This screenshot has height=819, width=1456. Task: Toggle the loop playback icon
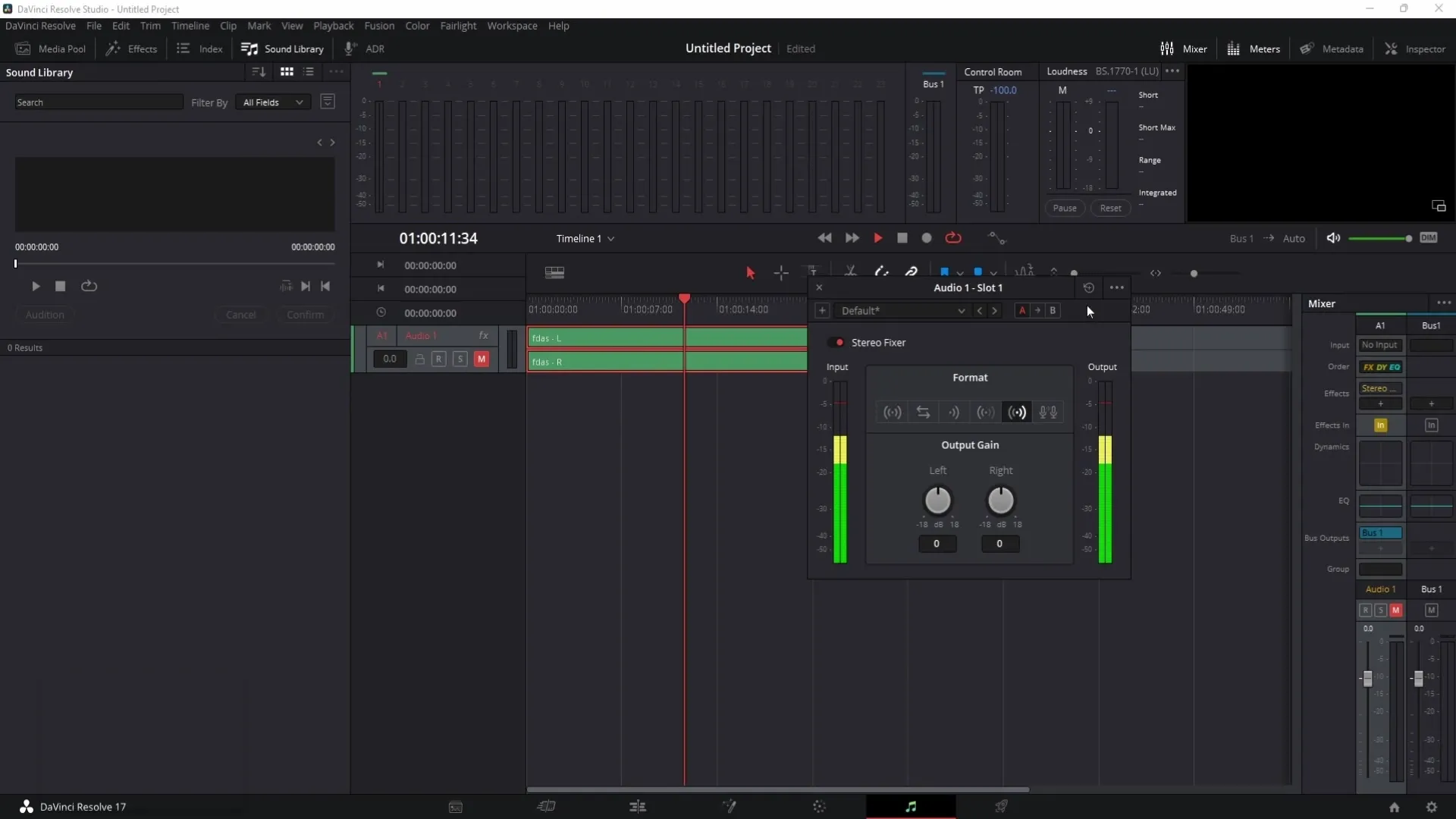[x=953, y=238]
